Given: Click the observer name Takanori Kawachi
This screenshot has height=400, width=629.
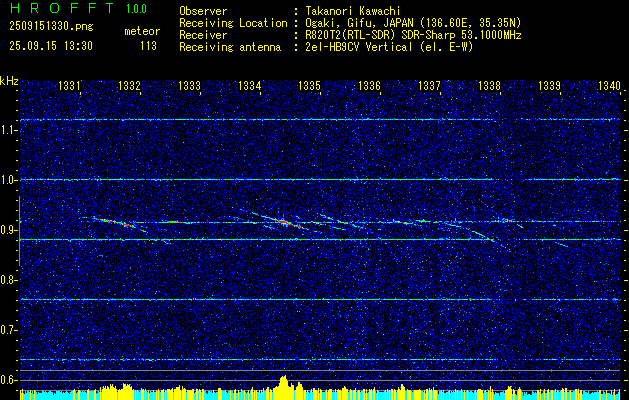Looking at the screenshot, I should click(353, 11).
